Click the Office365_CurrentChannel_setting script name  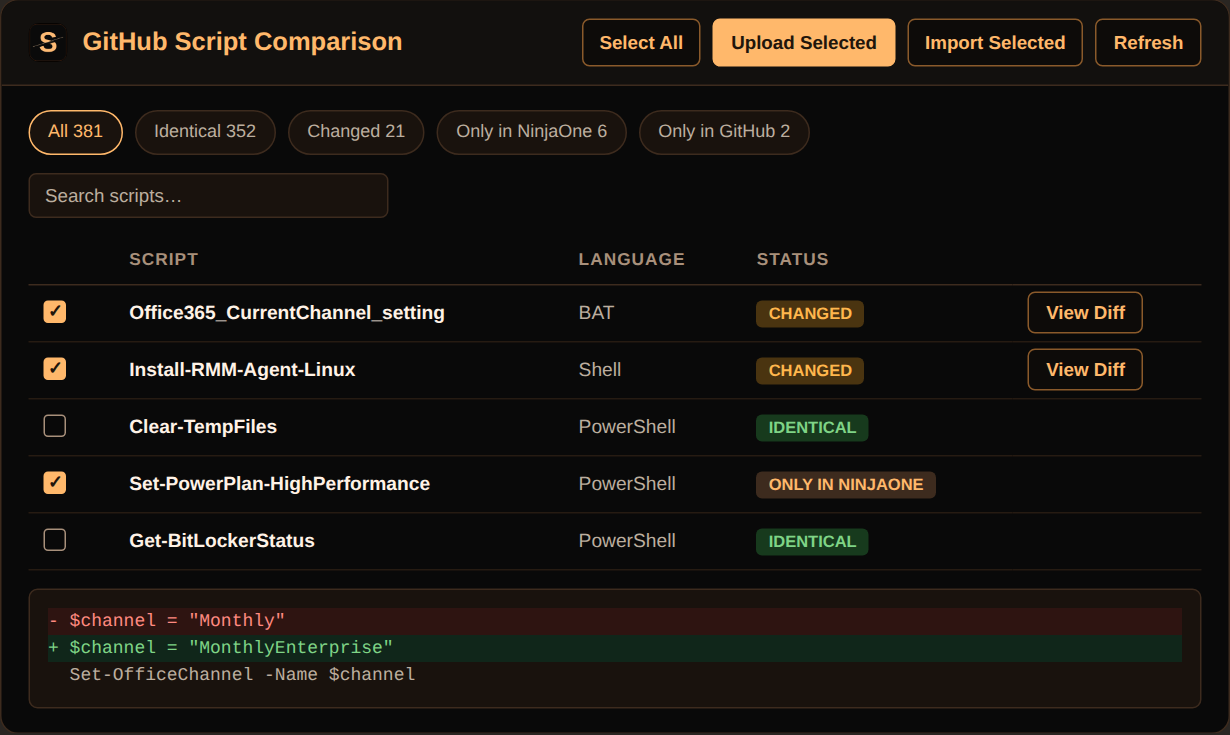click(287, 313)
